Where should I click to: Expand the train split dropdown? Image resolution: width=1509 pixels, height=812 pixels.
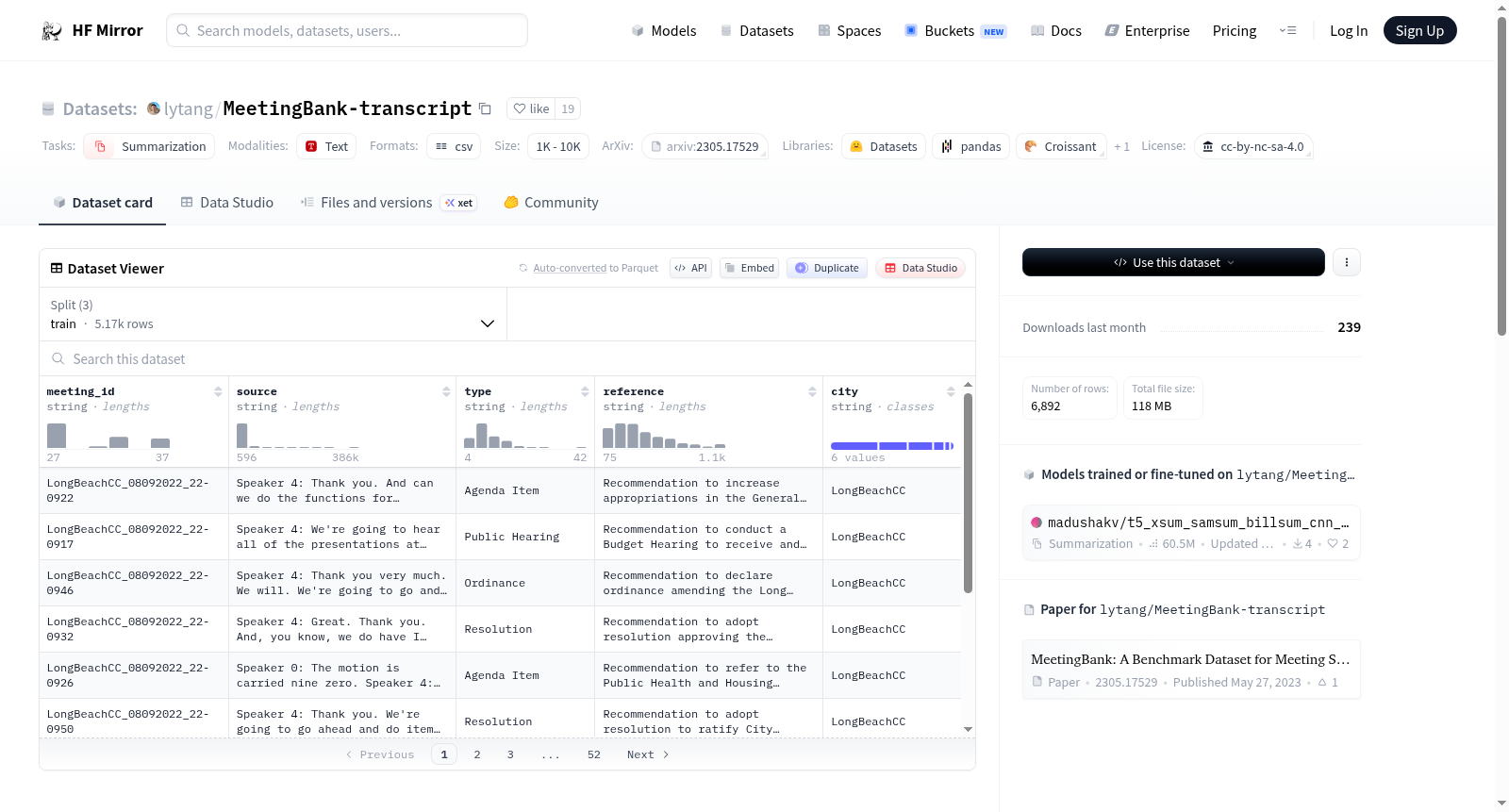pos(273,314)
